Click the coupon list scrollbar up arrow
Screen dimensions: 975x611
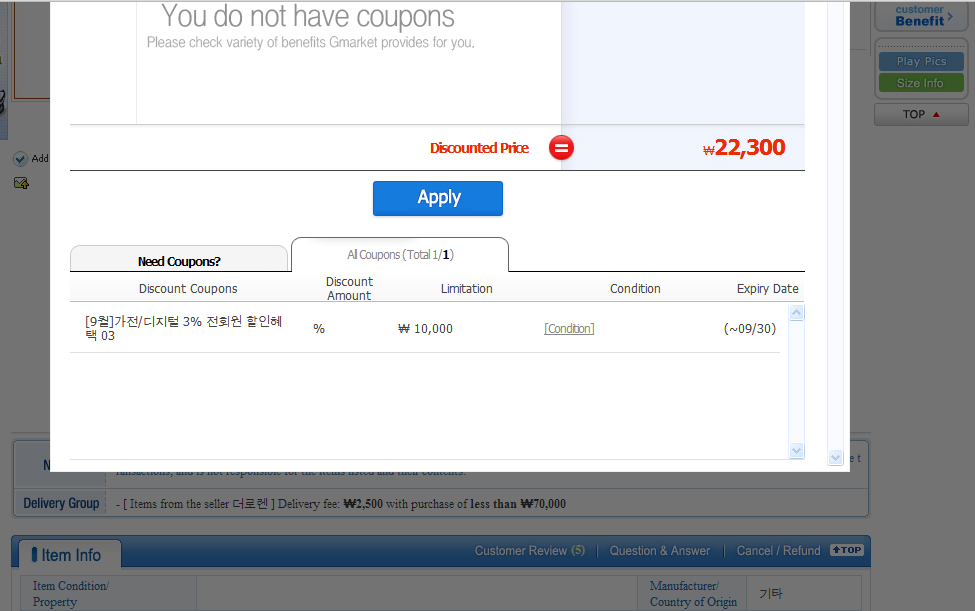click(797, 313)
